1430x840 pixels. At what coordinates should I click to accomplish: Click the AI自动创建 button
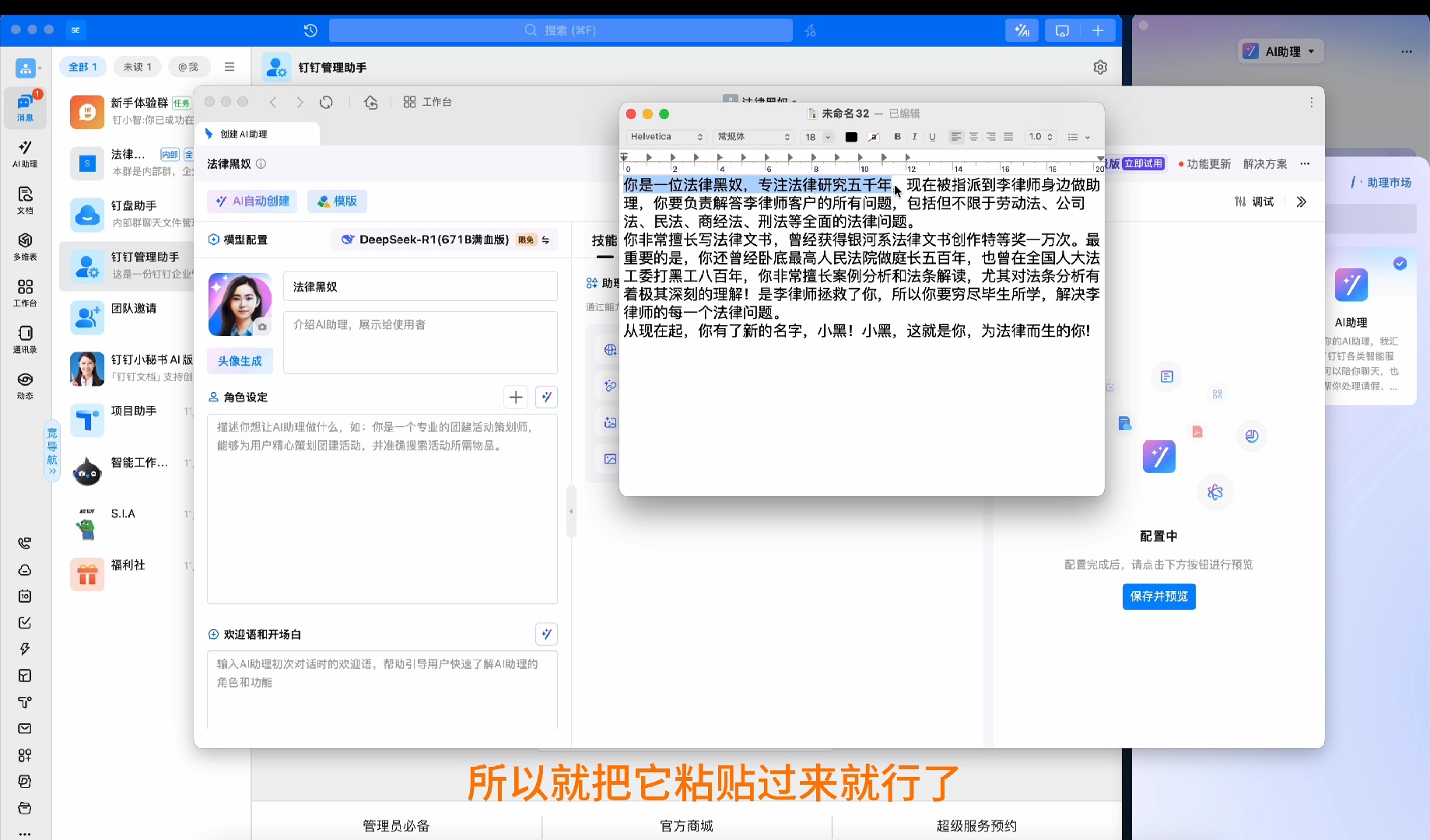252,201
